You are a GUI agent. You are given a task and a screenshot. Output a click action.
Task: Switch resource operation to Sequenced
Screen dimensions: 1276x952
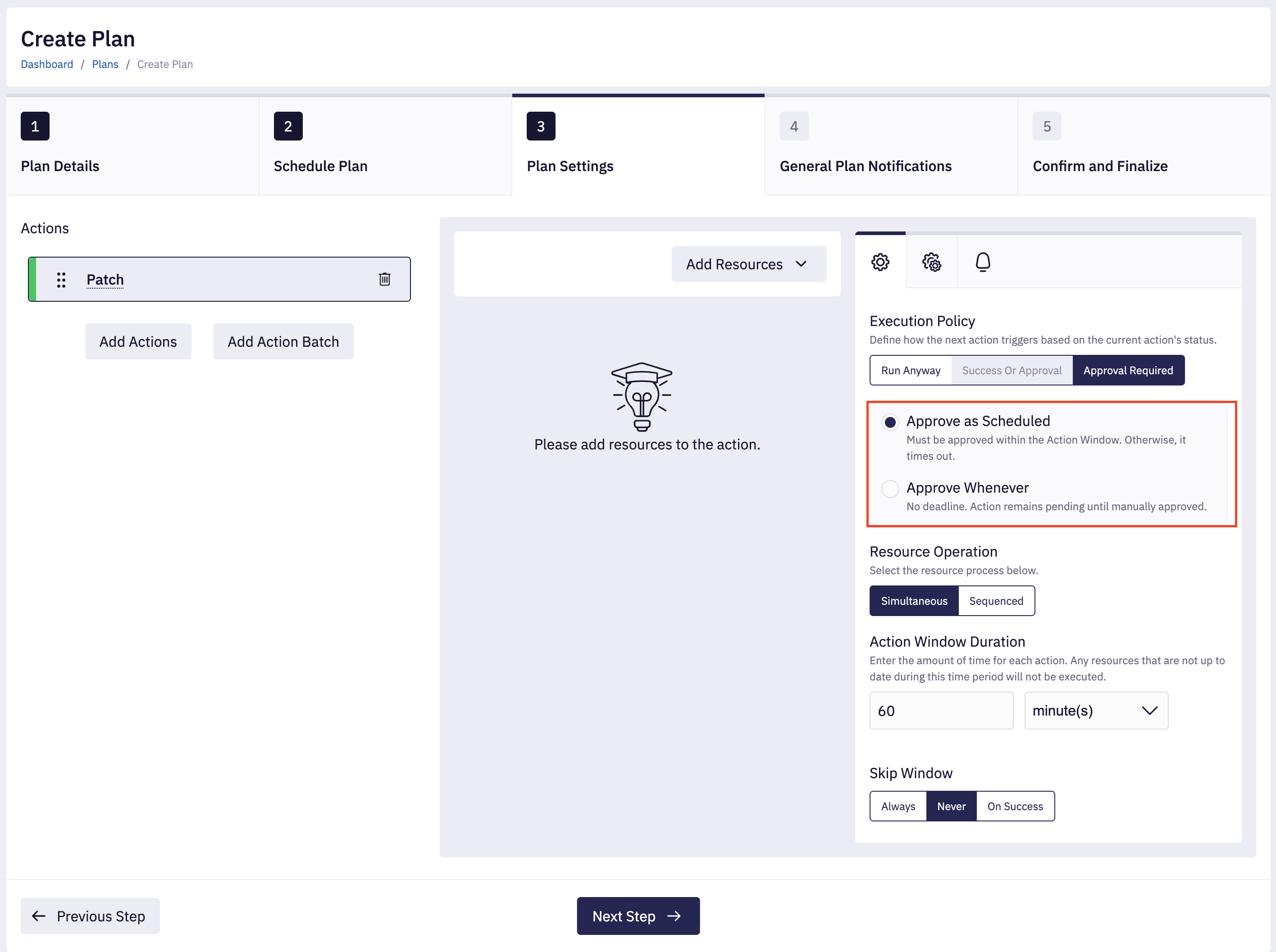tap(996, 601)
